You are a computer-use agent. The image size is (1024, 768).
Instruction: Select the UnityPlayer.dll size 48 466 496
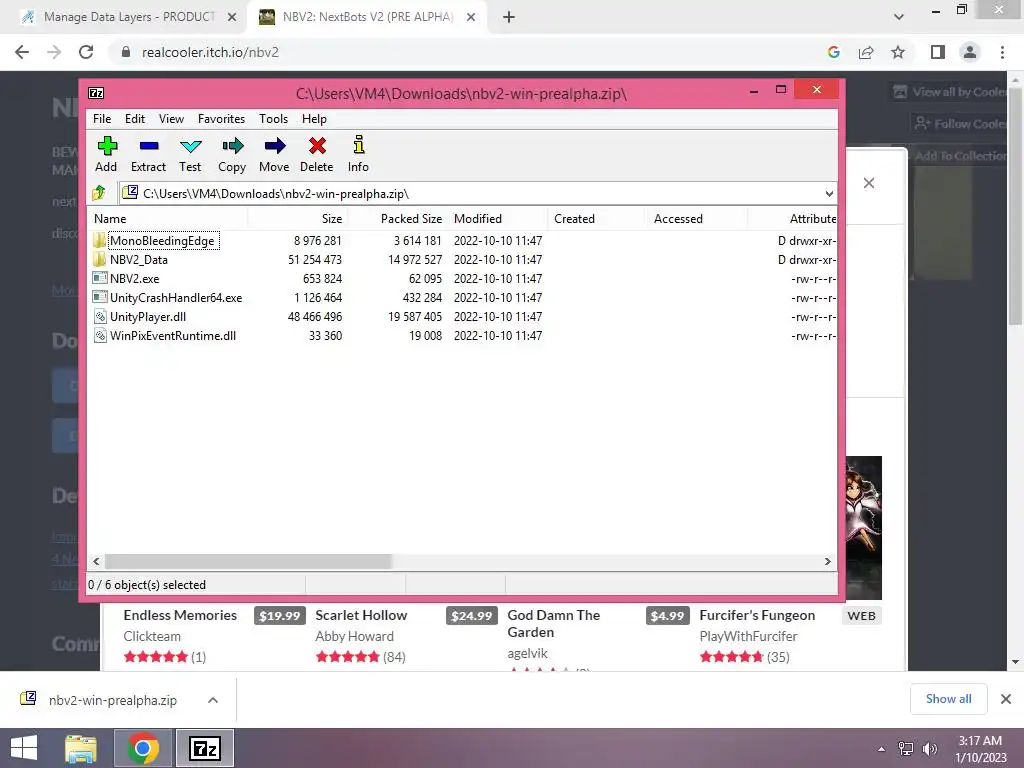(315, 317)
